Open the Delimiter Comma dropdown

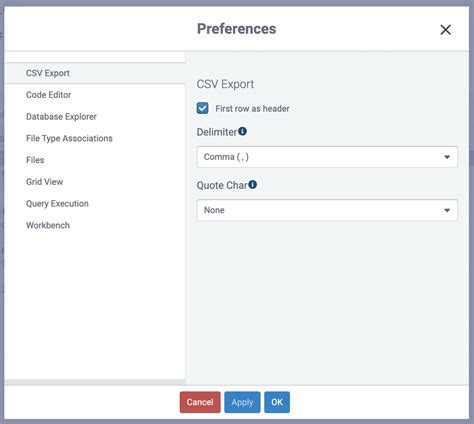coord(327,157)
